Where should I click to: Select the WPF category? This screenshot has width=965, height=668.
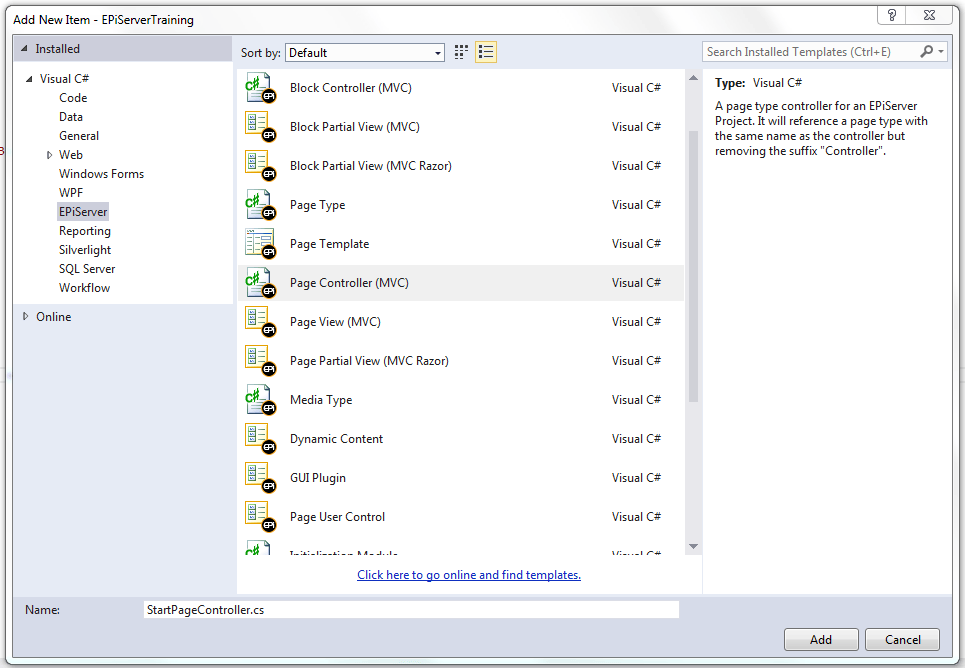coord(71,193)
